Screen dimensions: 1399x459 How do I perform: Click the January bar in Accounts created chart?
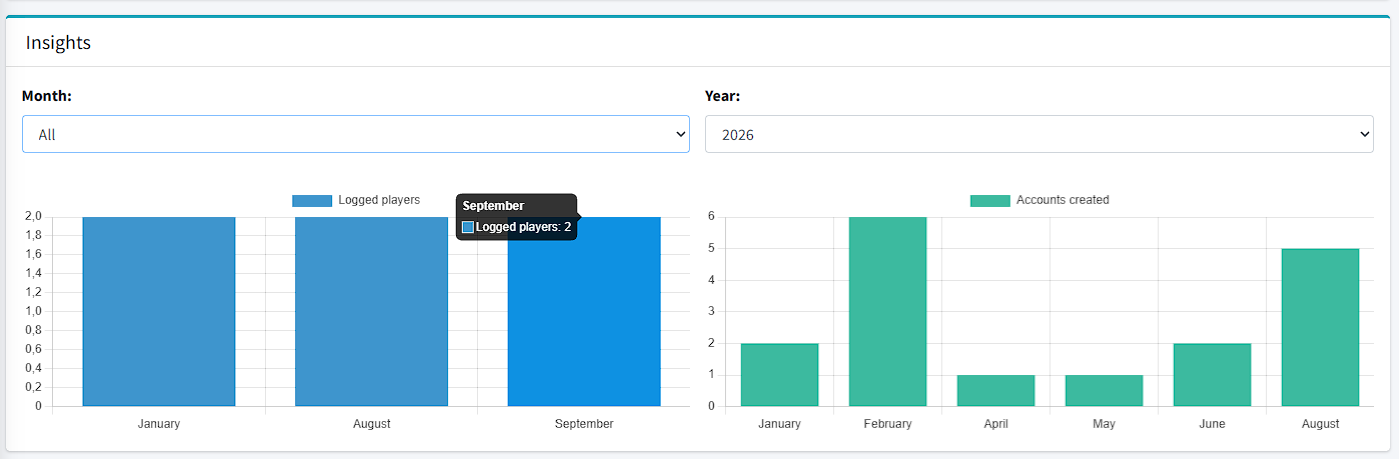(780, 375)
